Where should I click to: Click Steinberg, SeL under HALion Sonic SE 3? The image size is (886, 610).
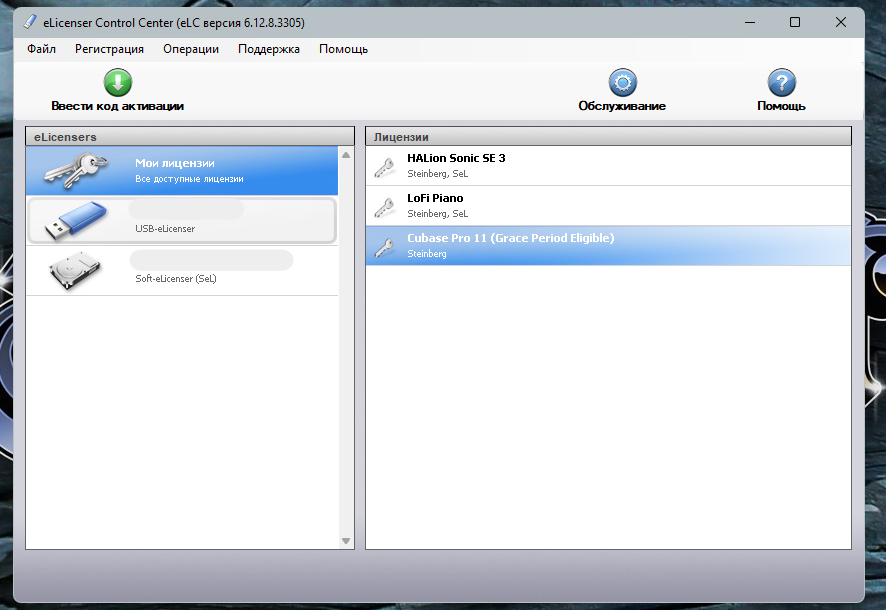coord(437,174)
